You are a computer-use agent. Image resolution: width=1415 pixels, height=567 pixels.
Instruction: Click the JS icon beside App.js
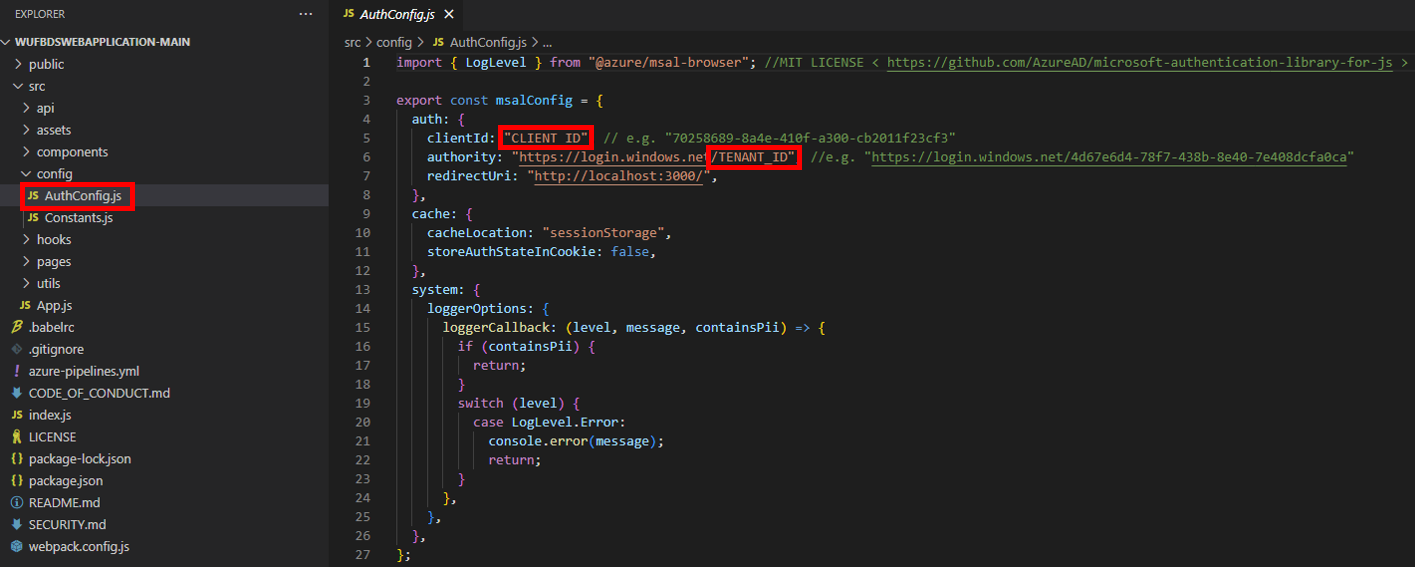pos(26,306)
